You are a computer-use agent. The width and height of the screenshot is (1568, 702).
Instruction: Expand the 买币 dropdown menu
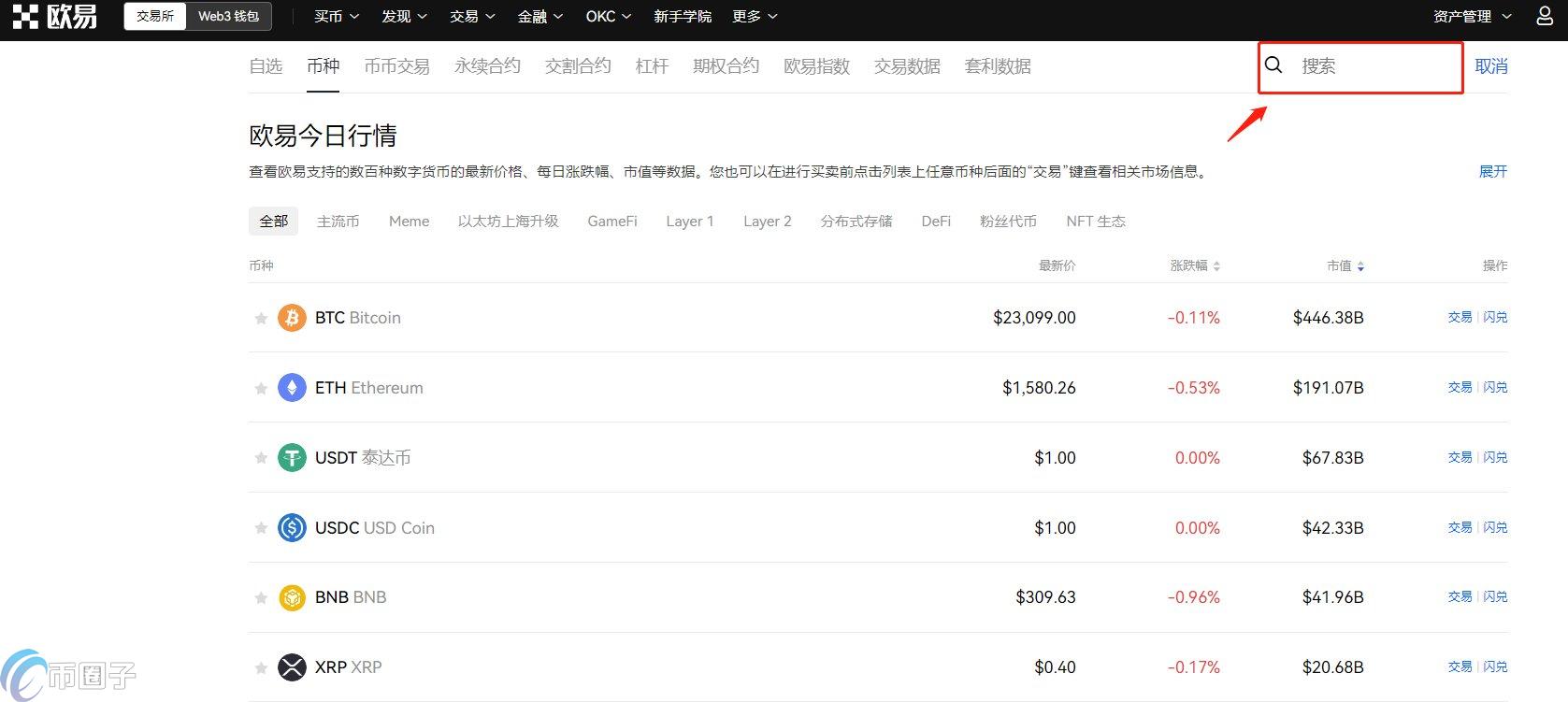click(x=336, y=17)
